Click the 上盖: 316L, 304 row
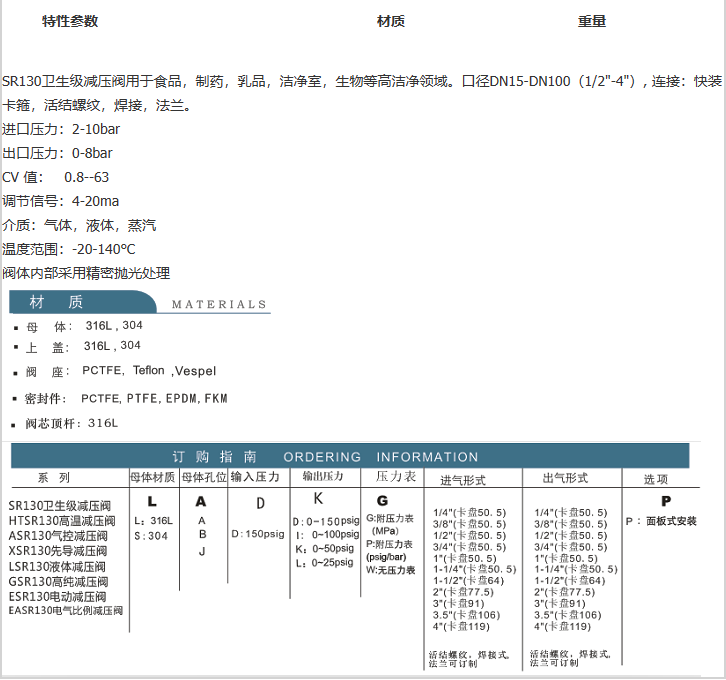This screenshot has width=726, height=680. tap(77, 346)
